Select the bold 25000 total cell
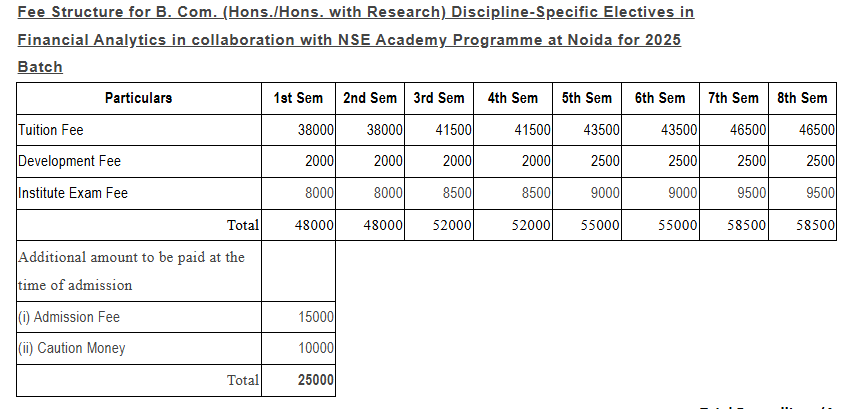 click(x=316, y=380)
